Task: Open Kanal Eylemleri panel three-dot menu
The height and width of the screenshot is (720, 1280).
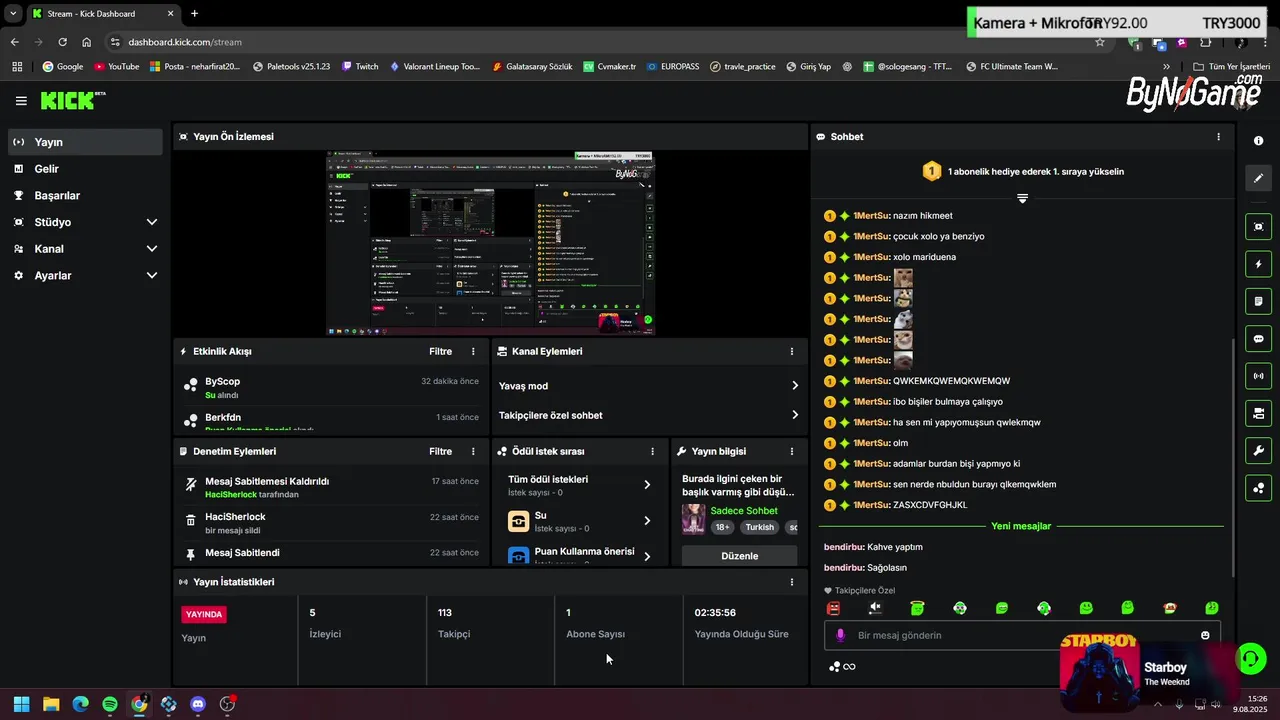Action: click(x=791, y=352)
